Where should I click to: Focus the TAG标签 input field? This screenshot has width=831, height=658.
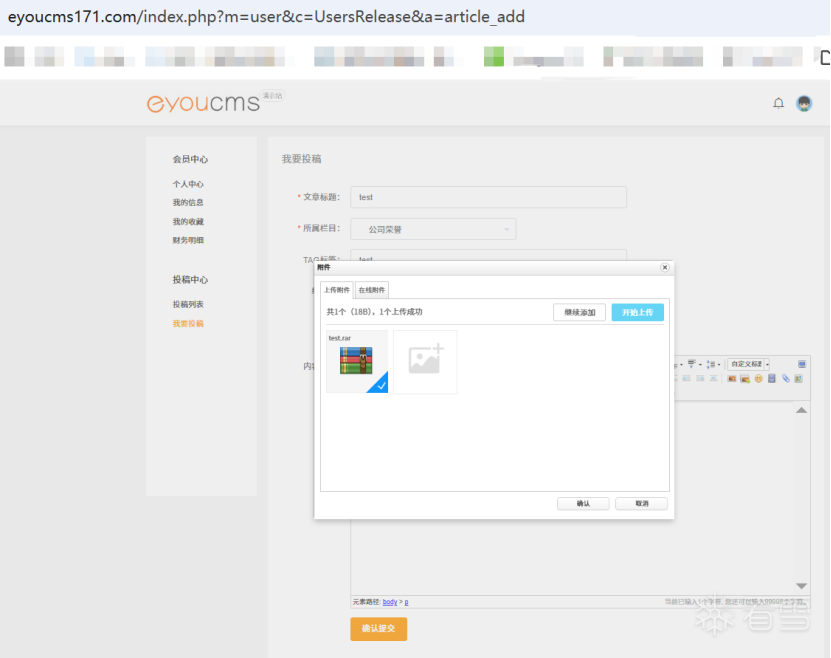[x=488, y=256]
